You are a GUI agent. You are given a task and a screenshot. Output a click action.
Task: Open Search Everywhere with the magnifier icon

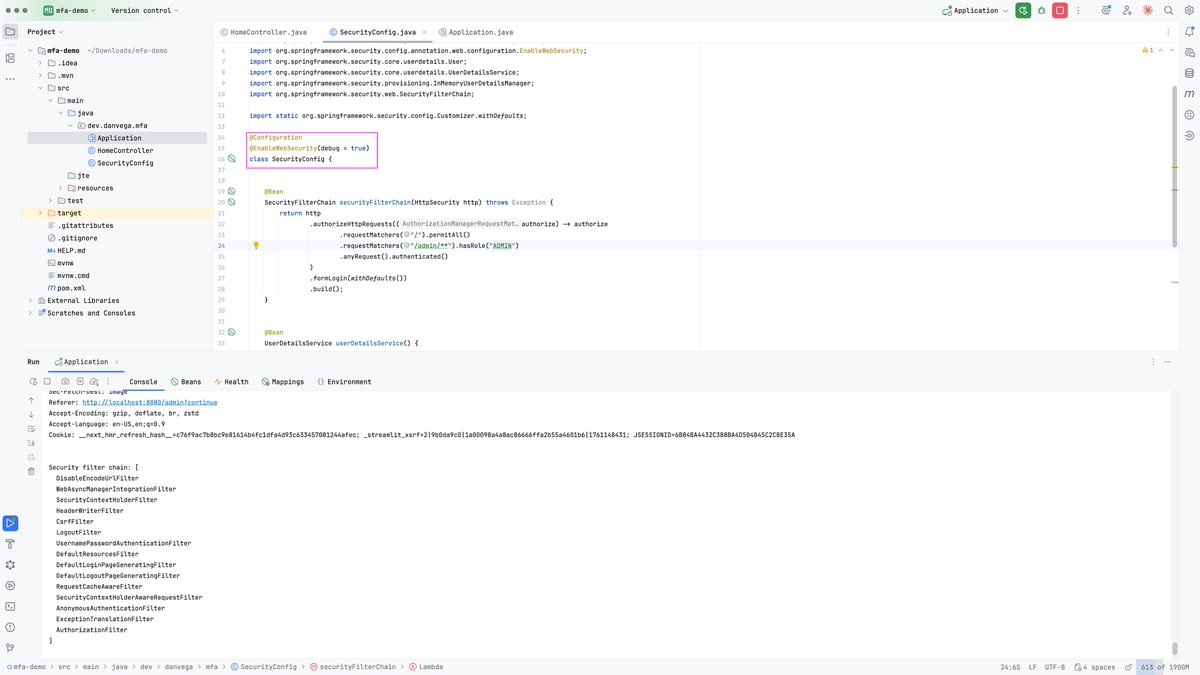1167,9
